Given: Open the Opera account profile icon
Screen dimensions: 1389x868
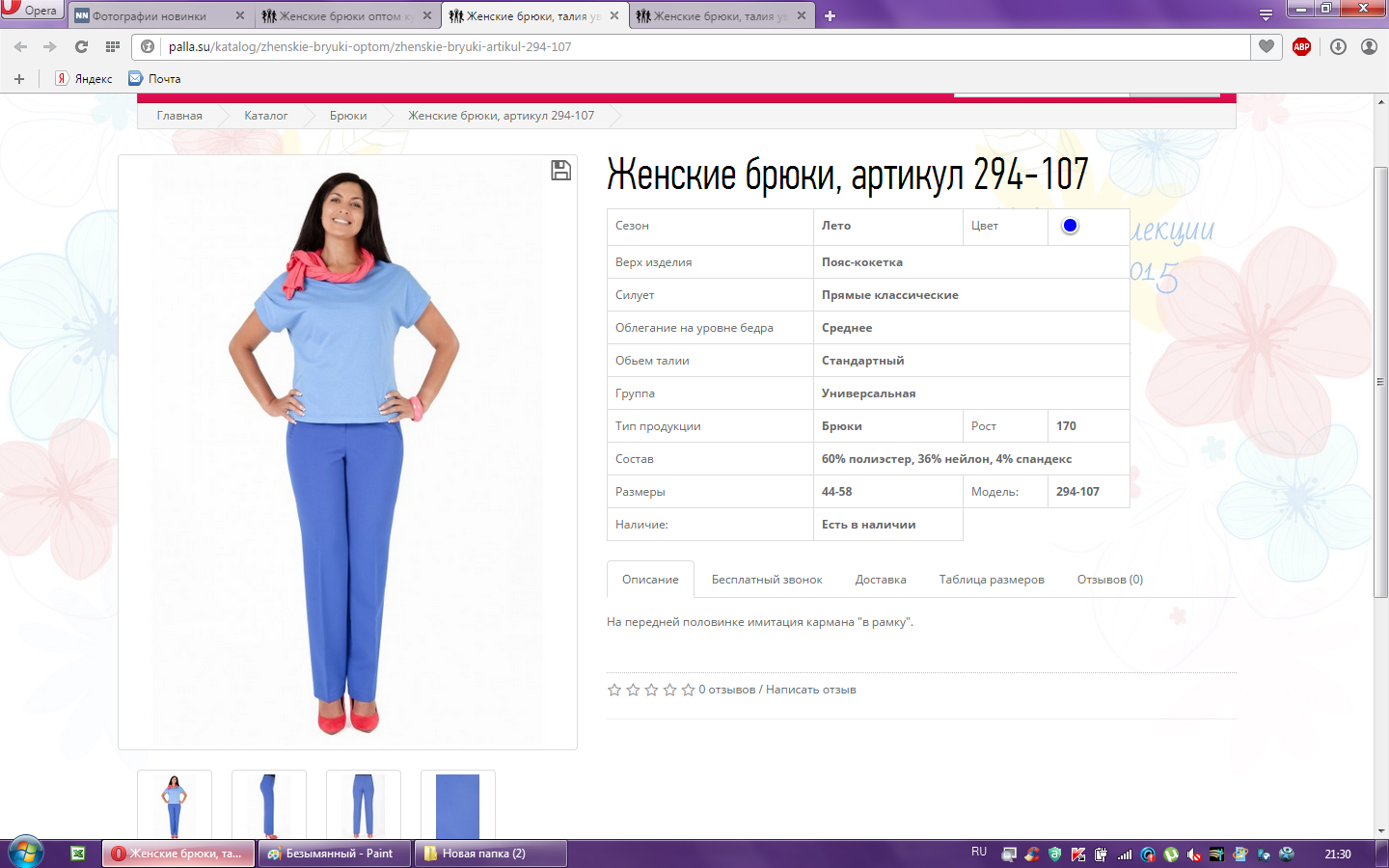Looking at the screenshot, I should (1369, 46).
